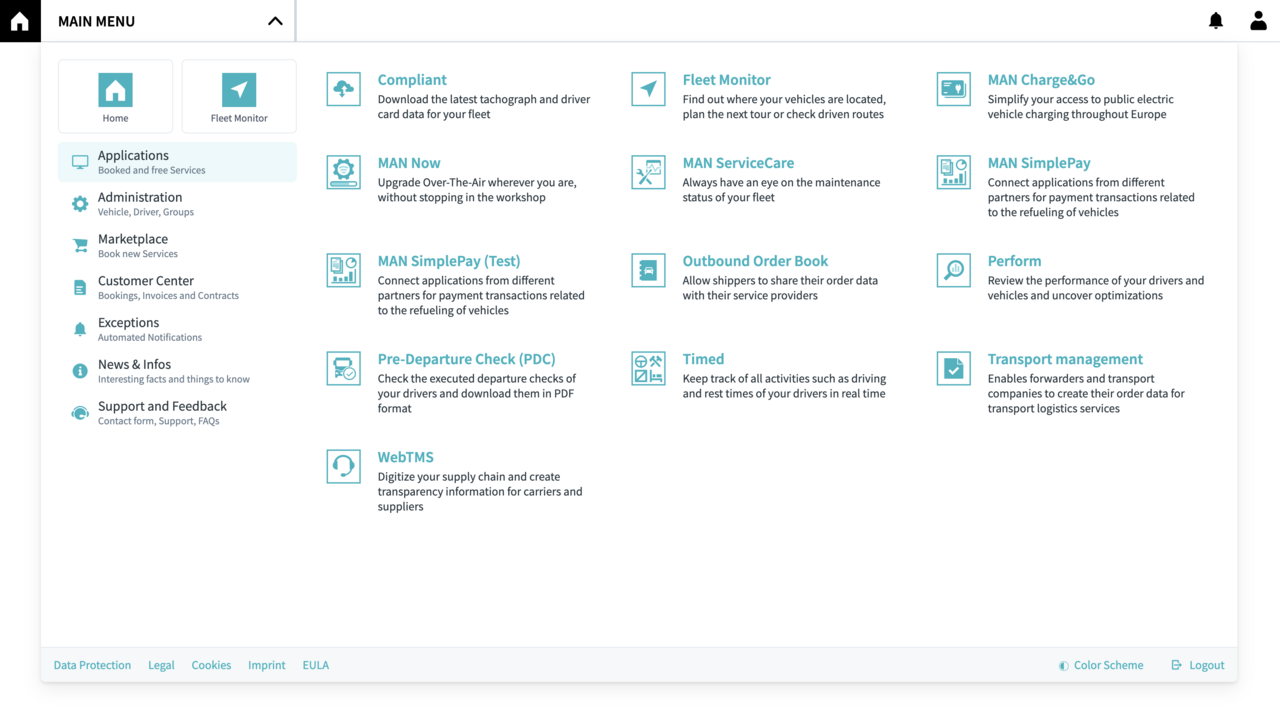The width and height of the screenshot is (1280, 713).
Task: Open the Transport management title link
Action: [1065, 359]
